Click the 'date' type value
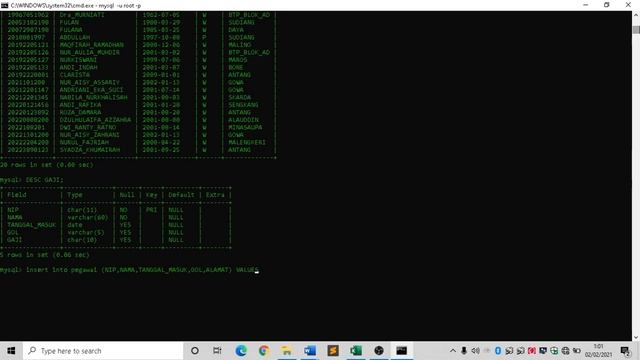 75,225
